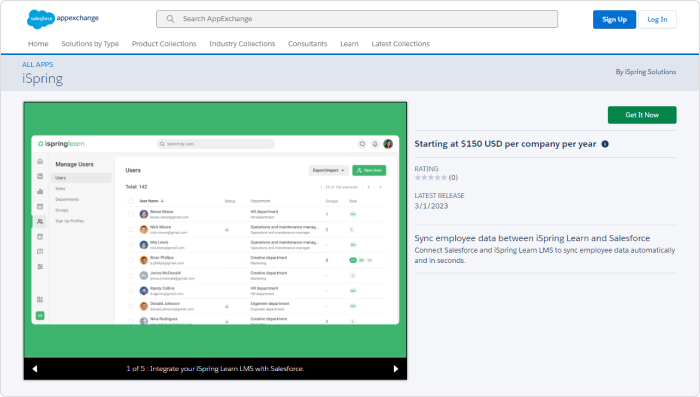Select the checkbox beside Mia Lewis
The image size is (700, 397).
click(131, 245)
